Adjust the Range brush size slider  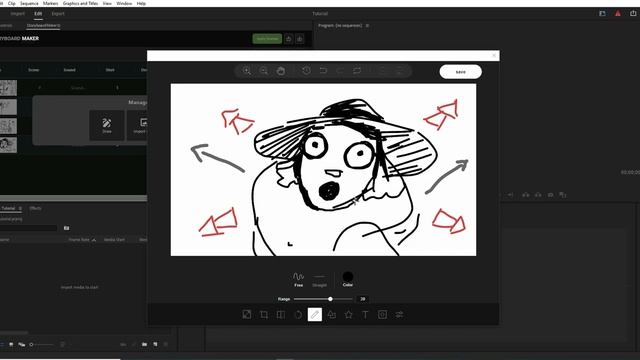[x=323, y=299]
